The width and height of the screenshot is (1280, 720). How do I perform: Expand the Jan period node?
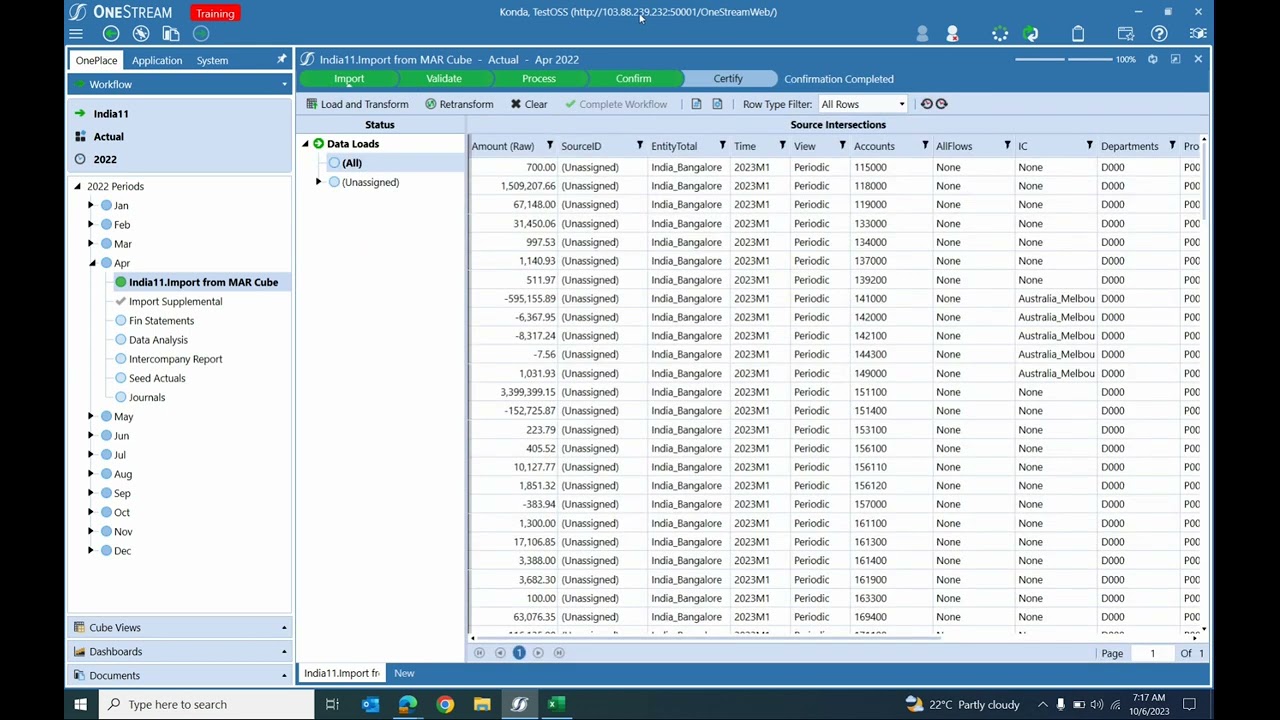(x=91, y=205)
